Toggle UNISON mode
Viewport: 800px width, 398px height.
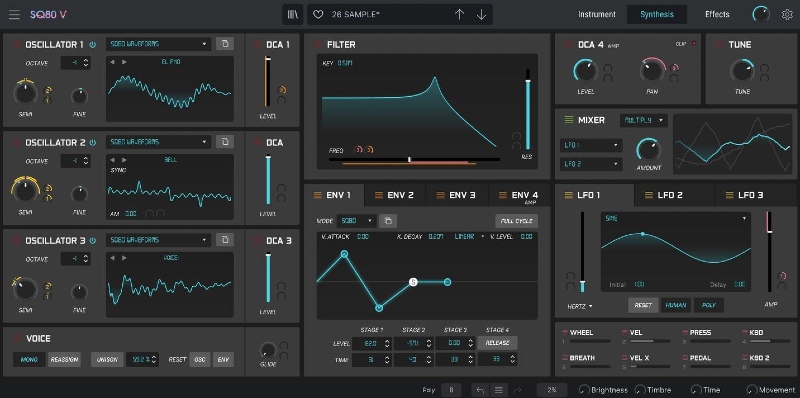coord(107,359)
